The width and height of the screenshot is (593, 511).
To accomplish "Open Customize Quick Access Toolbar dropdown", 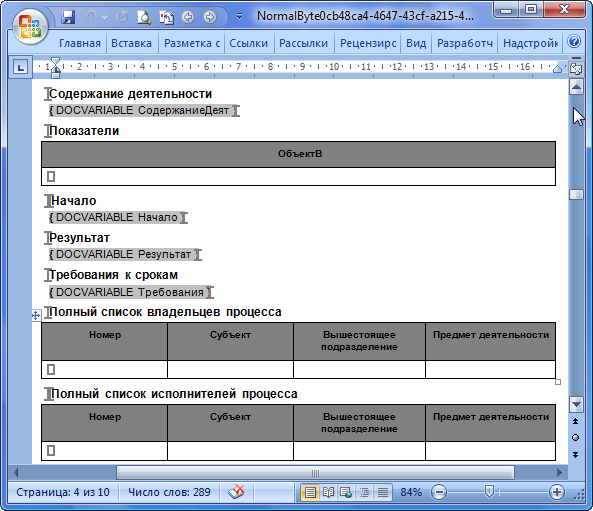I will (239, 17).
